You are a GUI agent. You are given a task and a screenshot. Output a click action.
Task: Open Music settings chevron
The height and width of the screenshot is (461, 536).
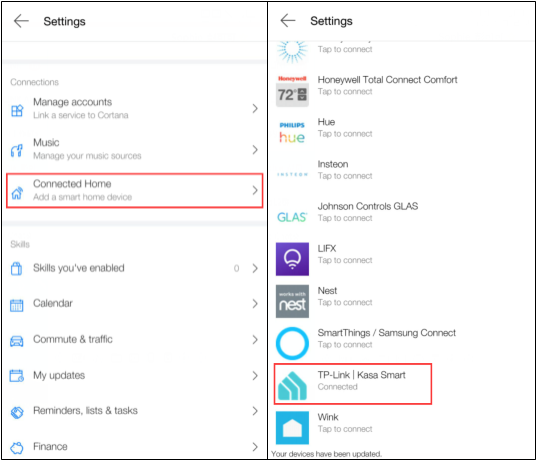255,149
